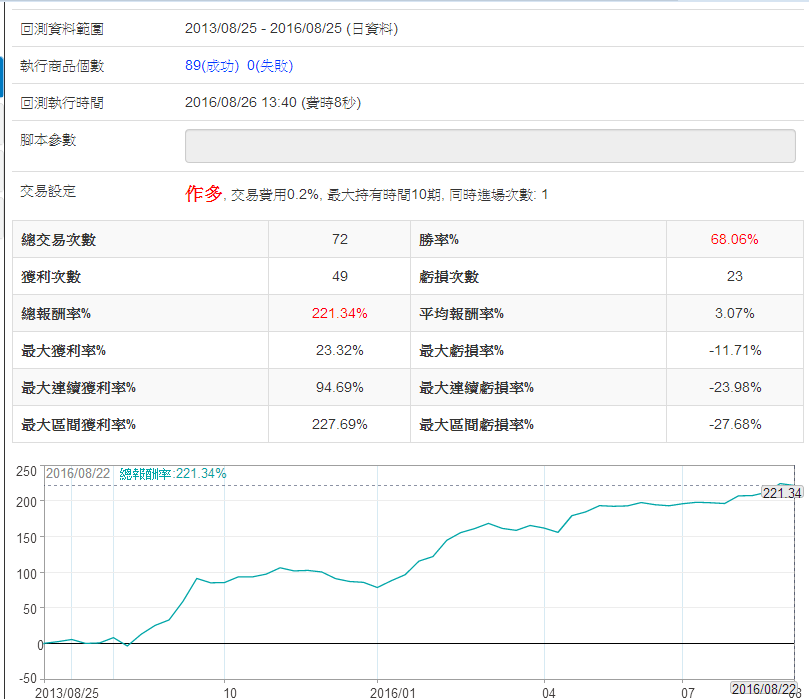Select the 總交易次數 row label
This screenshot has width=809, height=699.
coord(59,240)
